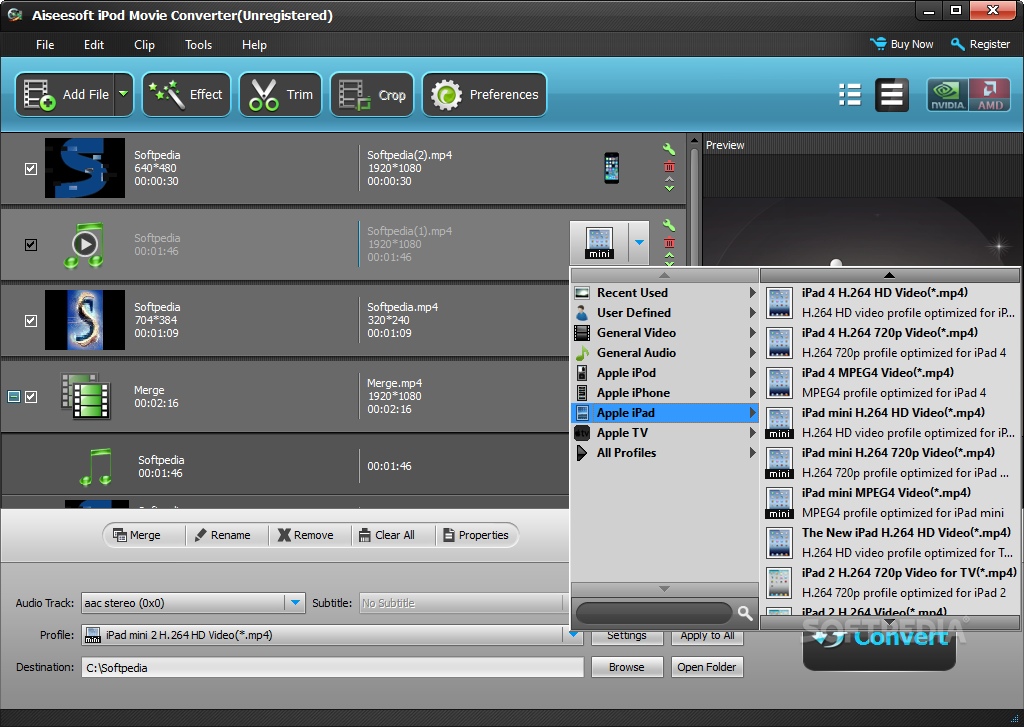Move Softpedia(2).mp4 row down with arrow
This screenshot has width=1024, height=727.
pyautogui.click(x=669, y=188)
